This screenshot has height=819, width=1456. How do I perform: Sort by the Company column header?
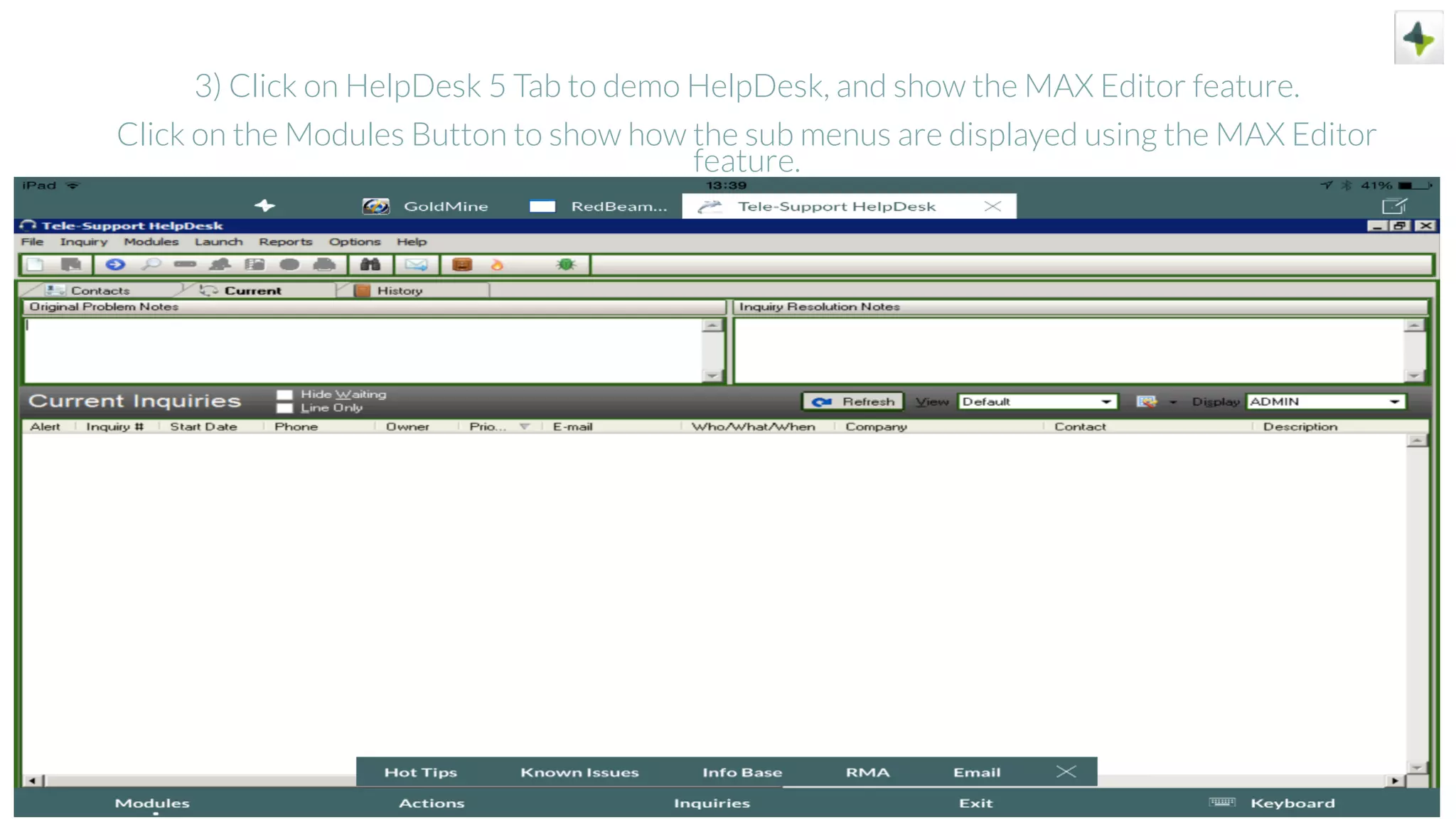tap(876, 427)
